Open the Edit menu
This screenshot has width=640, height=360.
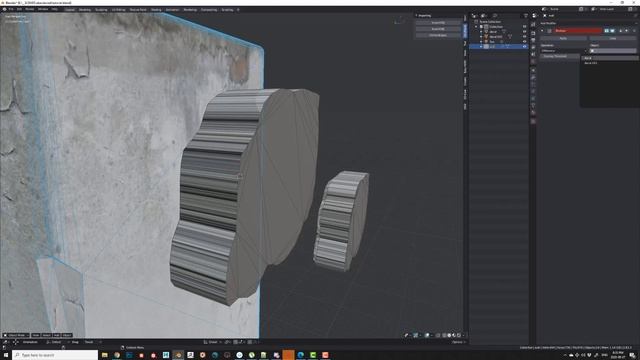(19, 9)
